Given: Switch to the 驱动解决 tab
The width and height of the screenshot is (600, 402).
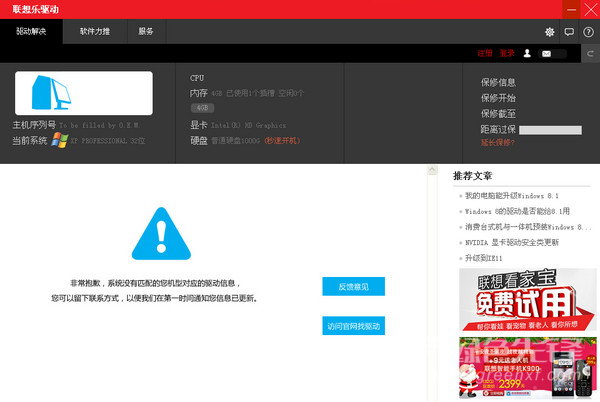Looking at the screenshot, I should pos(31,31).
